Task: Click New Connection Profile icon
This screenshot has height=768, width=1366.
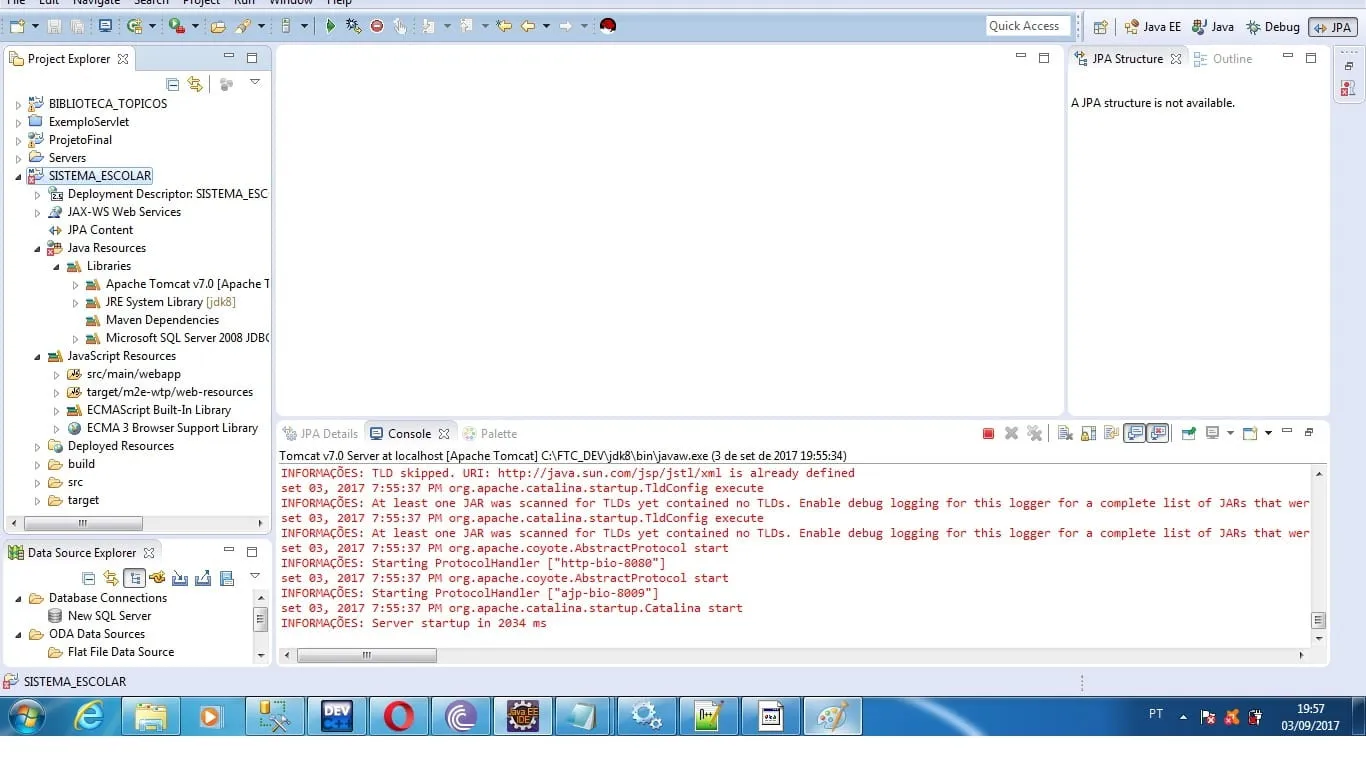Action: (x=157, y=579)
